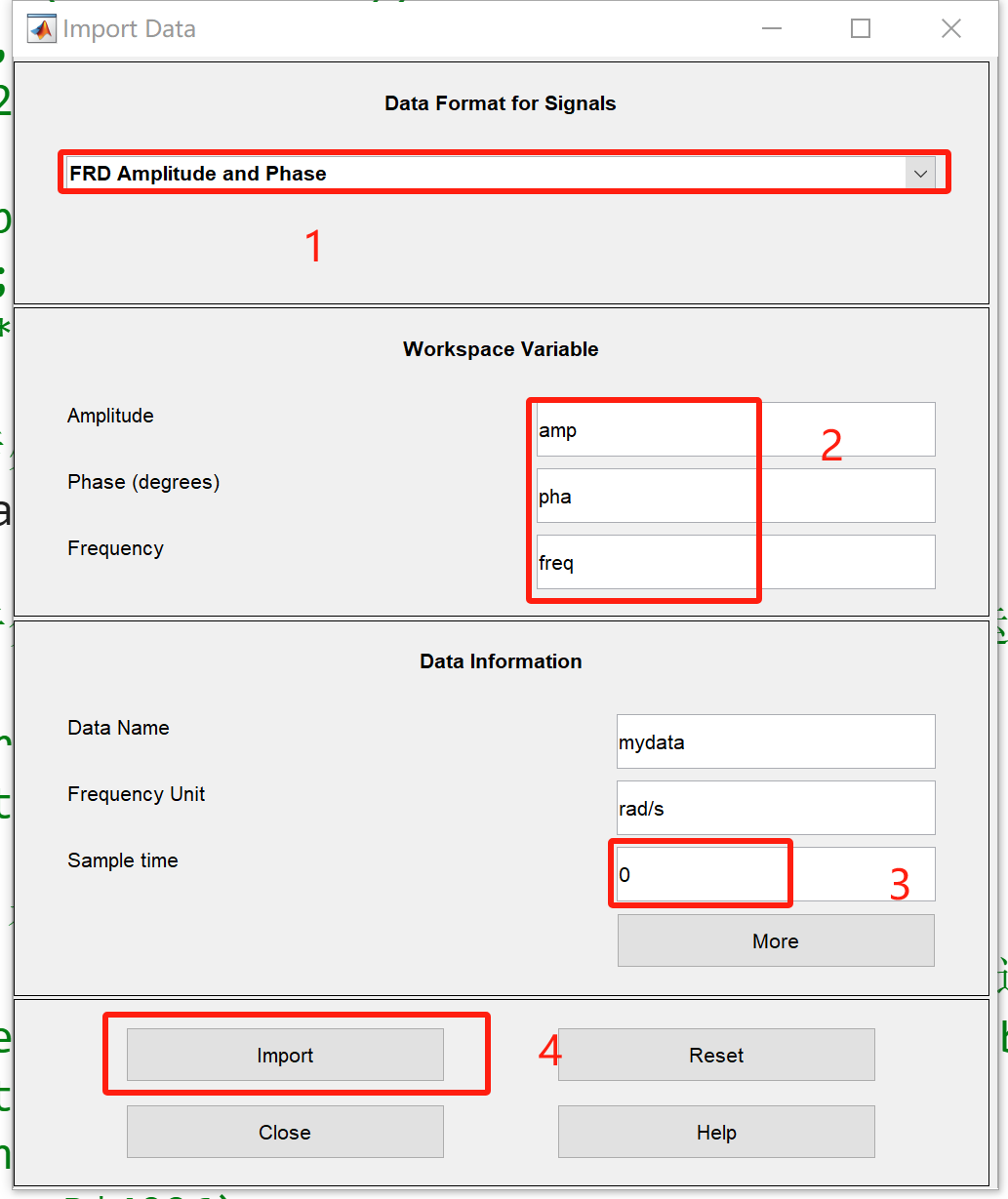Click the Frequency label in Workspace Variable
1008x1199 pixels.
coord(115,548)
